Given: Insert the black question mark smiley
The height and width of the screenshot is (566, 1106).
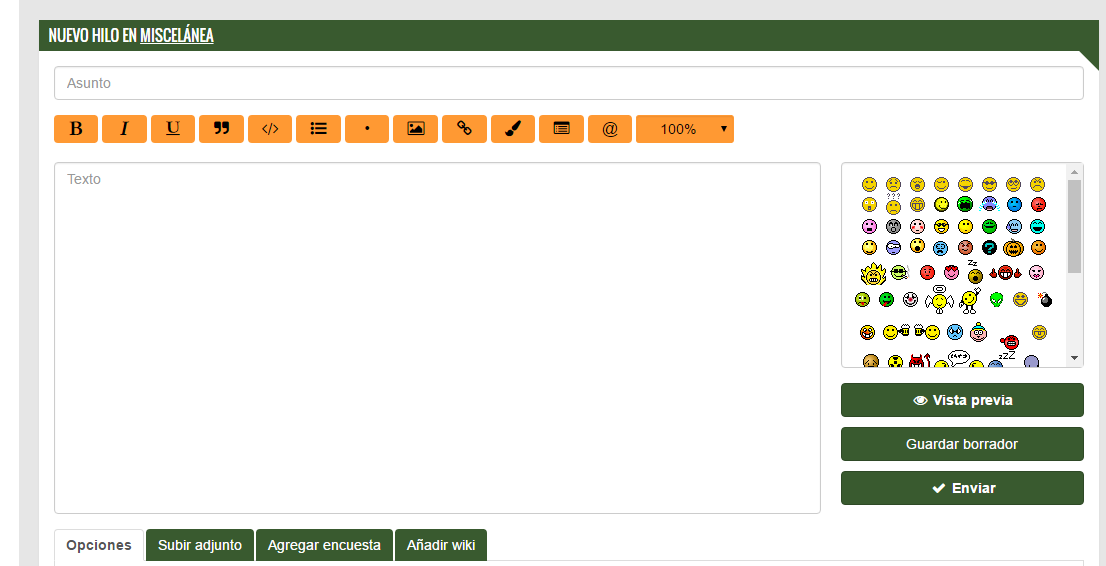Looking at the screenshot, I should 990,248.
